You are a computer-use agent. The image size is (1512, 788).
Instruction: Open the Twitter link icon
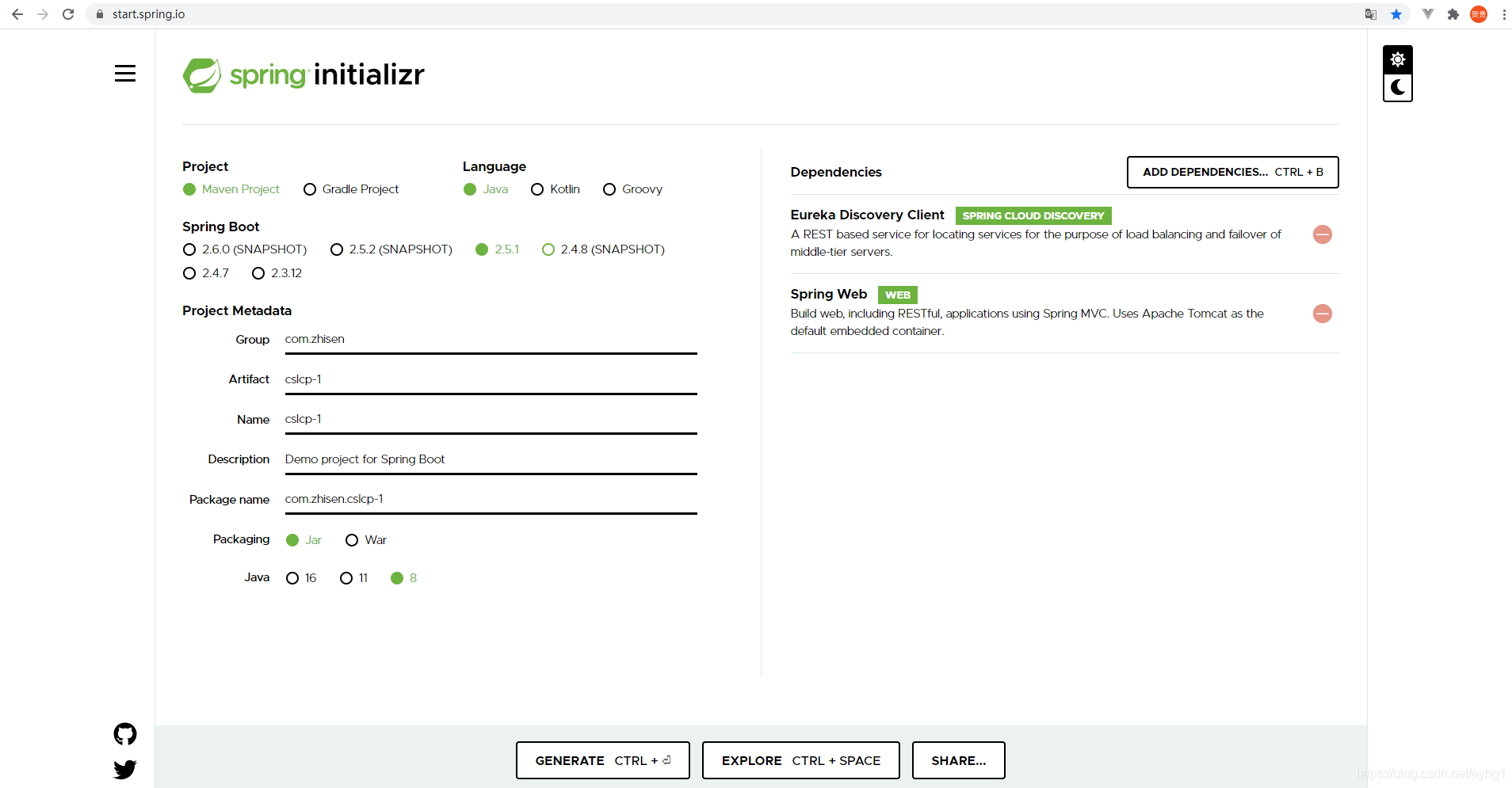click(125, 769)
